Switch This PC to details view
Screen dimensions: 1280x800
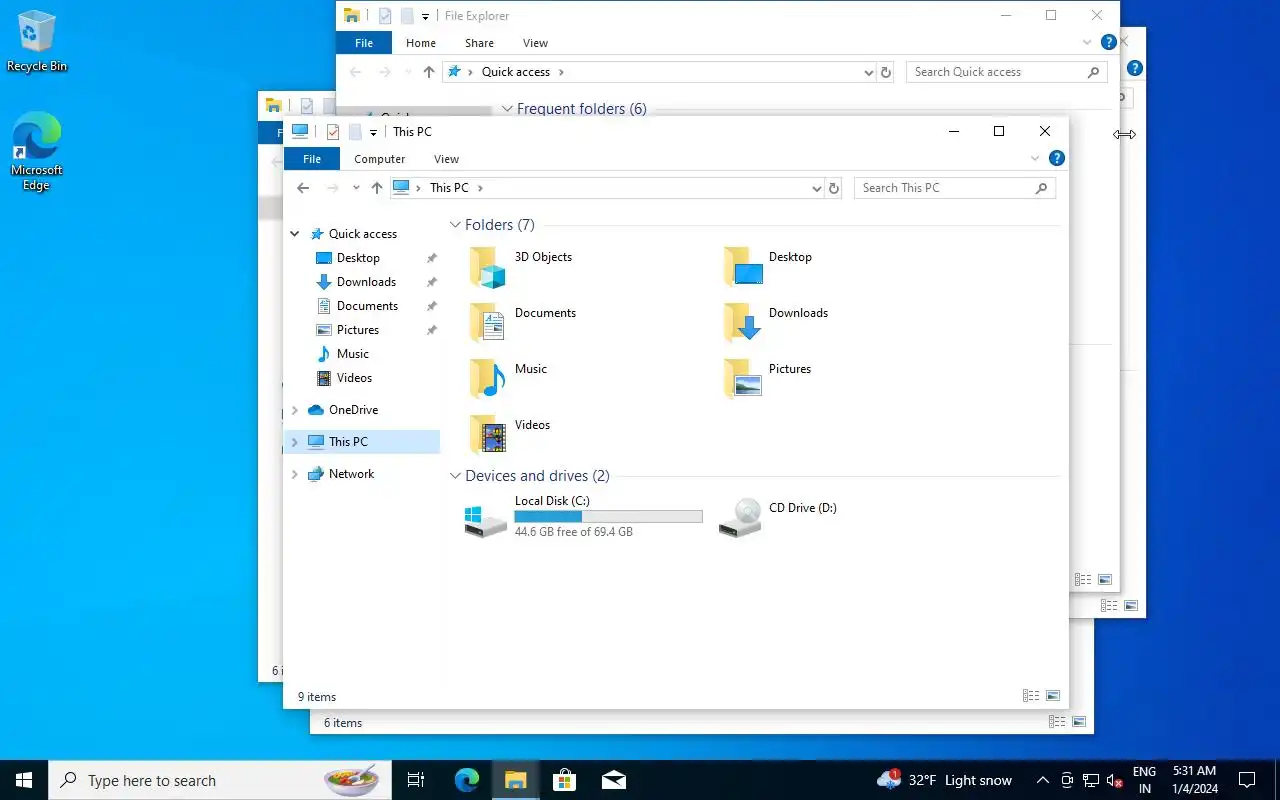(x=1031, y=696)
